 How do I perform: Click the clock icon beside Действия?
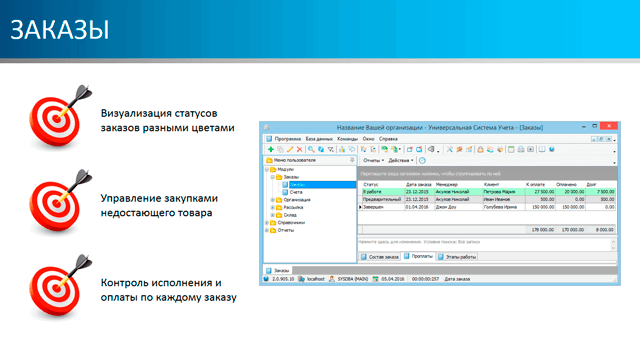click(x=422, y=160)
